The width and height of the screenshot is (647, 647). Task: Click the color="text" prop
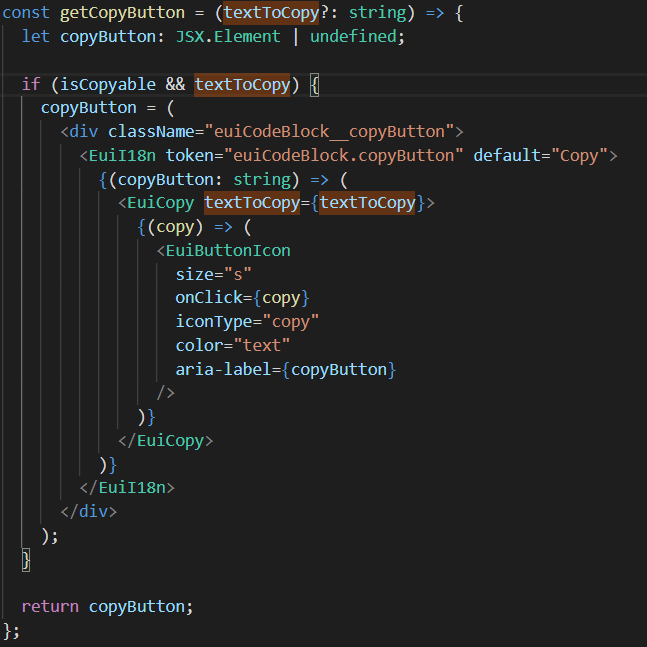[x=233, y=345]
